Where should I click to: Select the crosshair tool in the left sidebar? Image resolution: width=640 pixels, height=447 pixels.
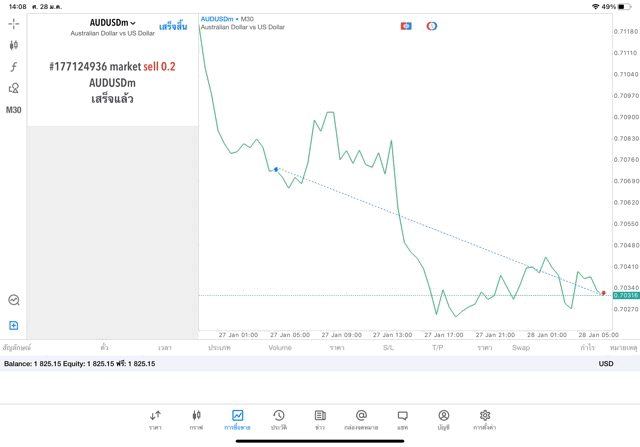[x=14, y=23]
